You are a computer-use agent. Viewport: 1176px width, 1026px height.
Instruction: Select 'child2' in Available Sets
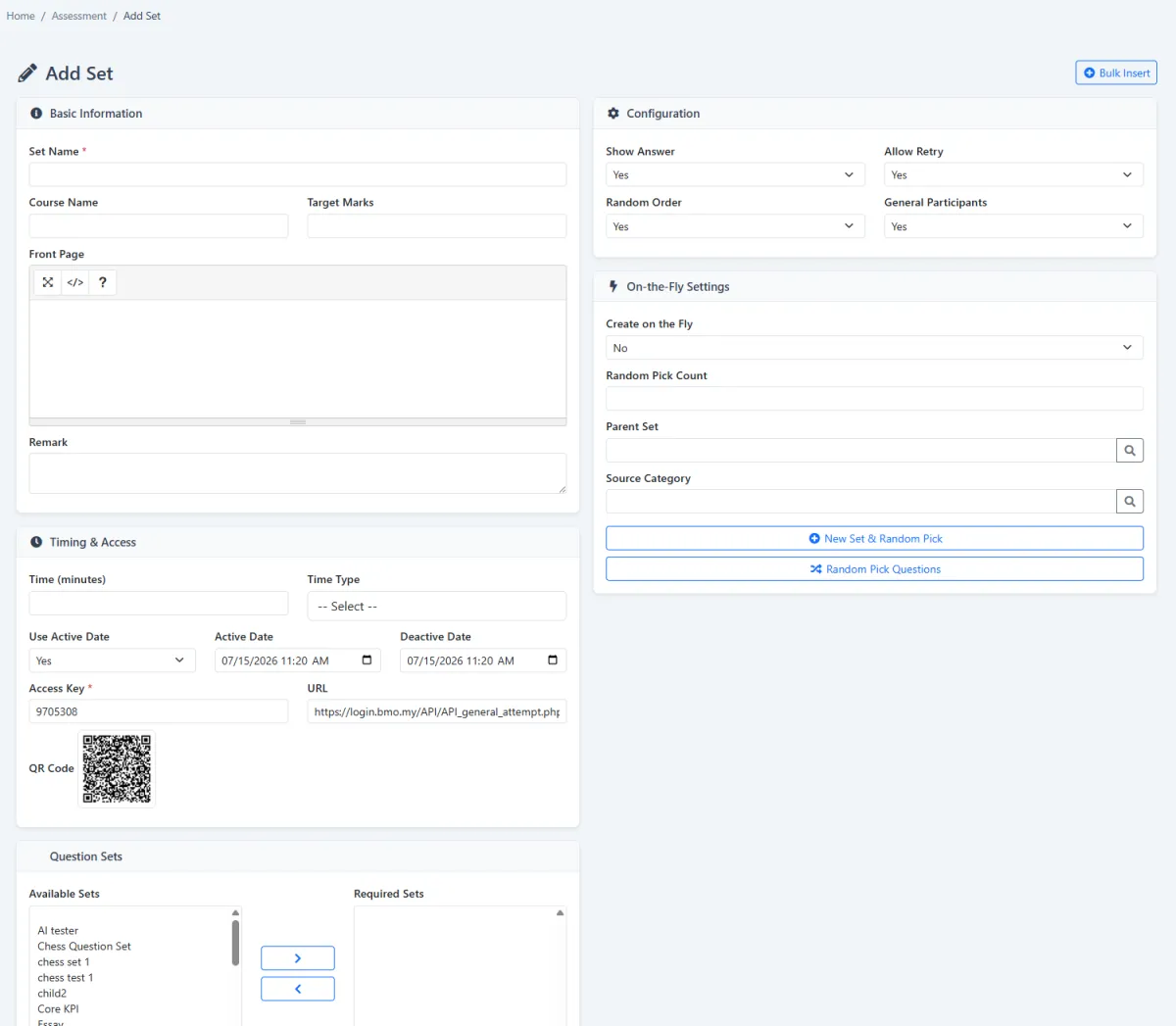[x=52, y=994]
